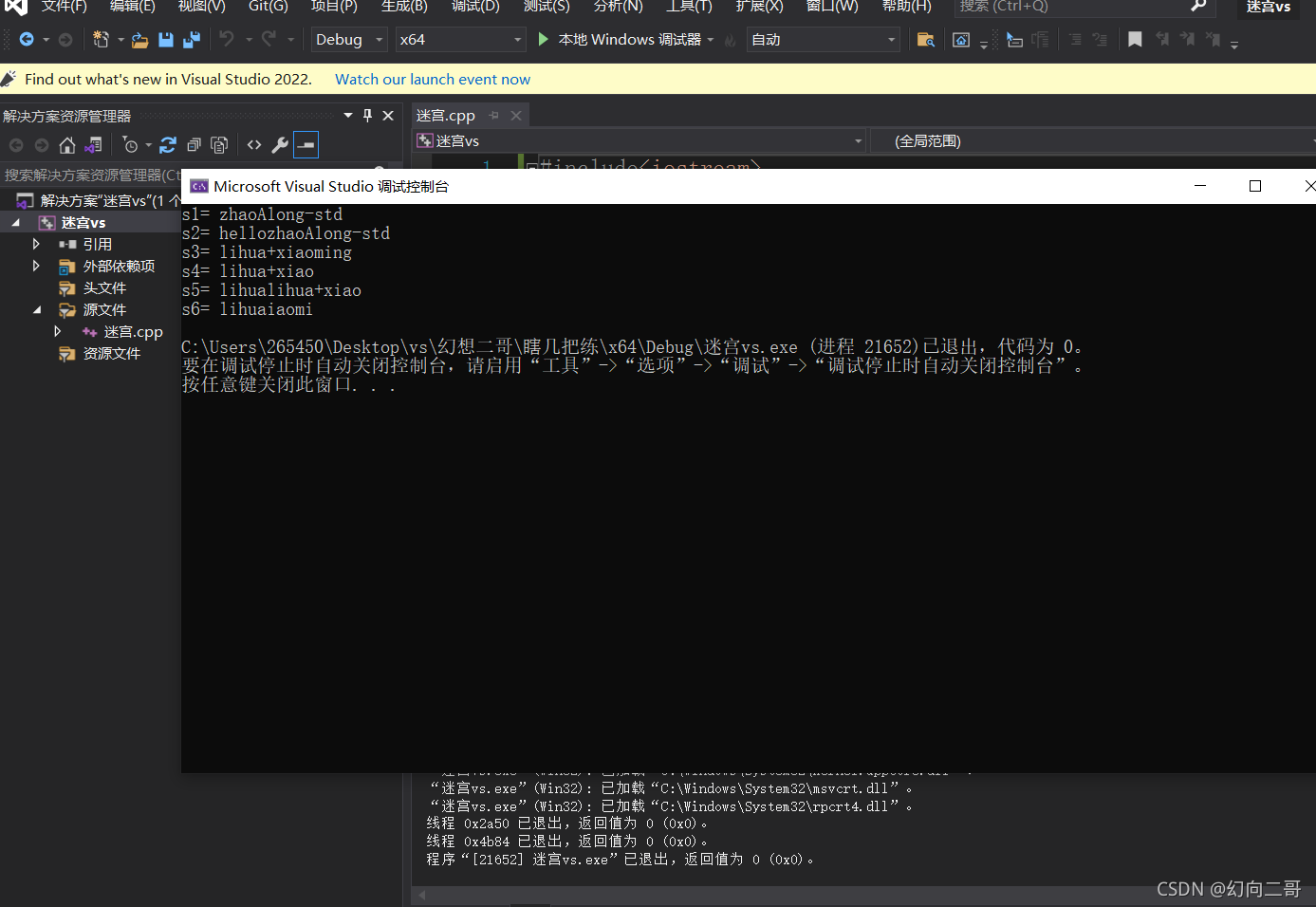Toggle auto-hide pin of Solution Explorer
The width and height of the screenshot is (1316, 907).
coord(368,116)
